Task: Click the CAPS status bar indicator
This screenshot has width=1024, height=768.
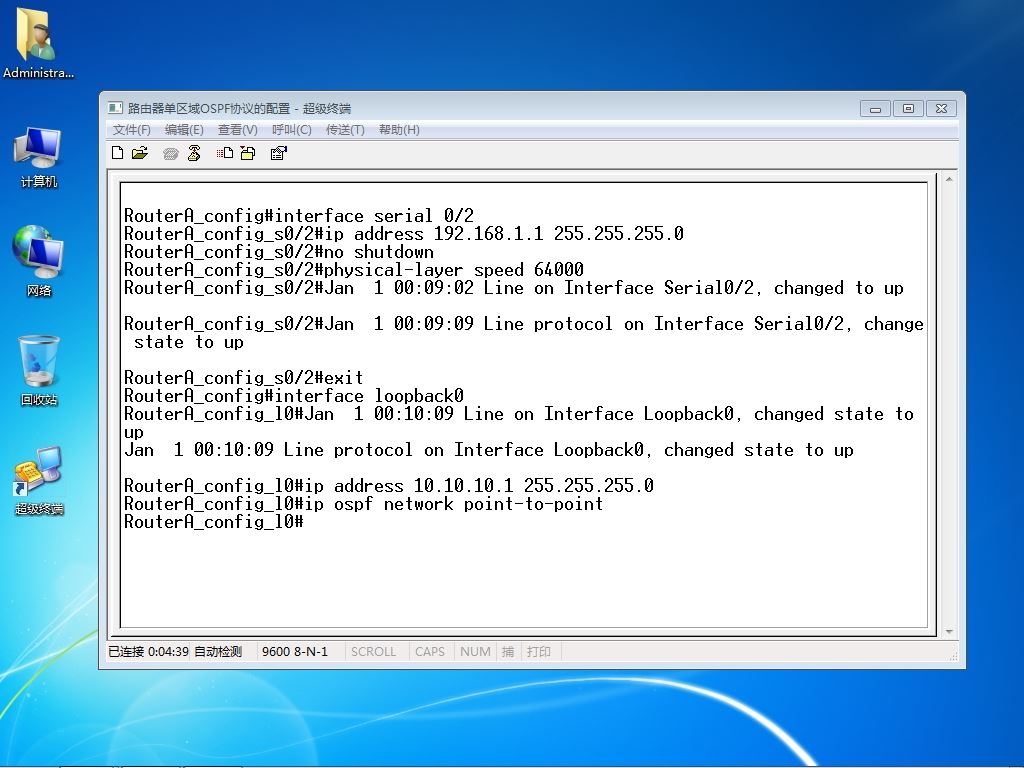Action: 430,651
